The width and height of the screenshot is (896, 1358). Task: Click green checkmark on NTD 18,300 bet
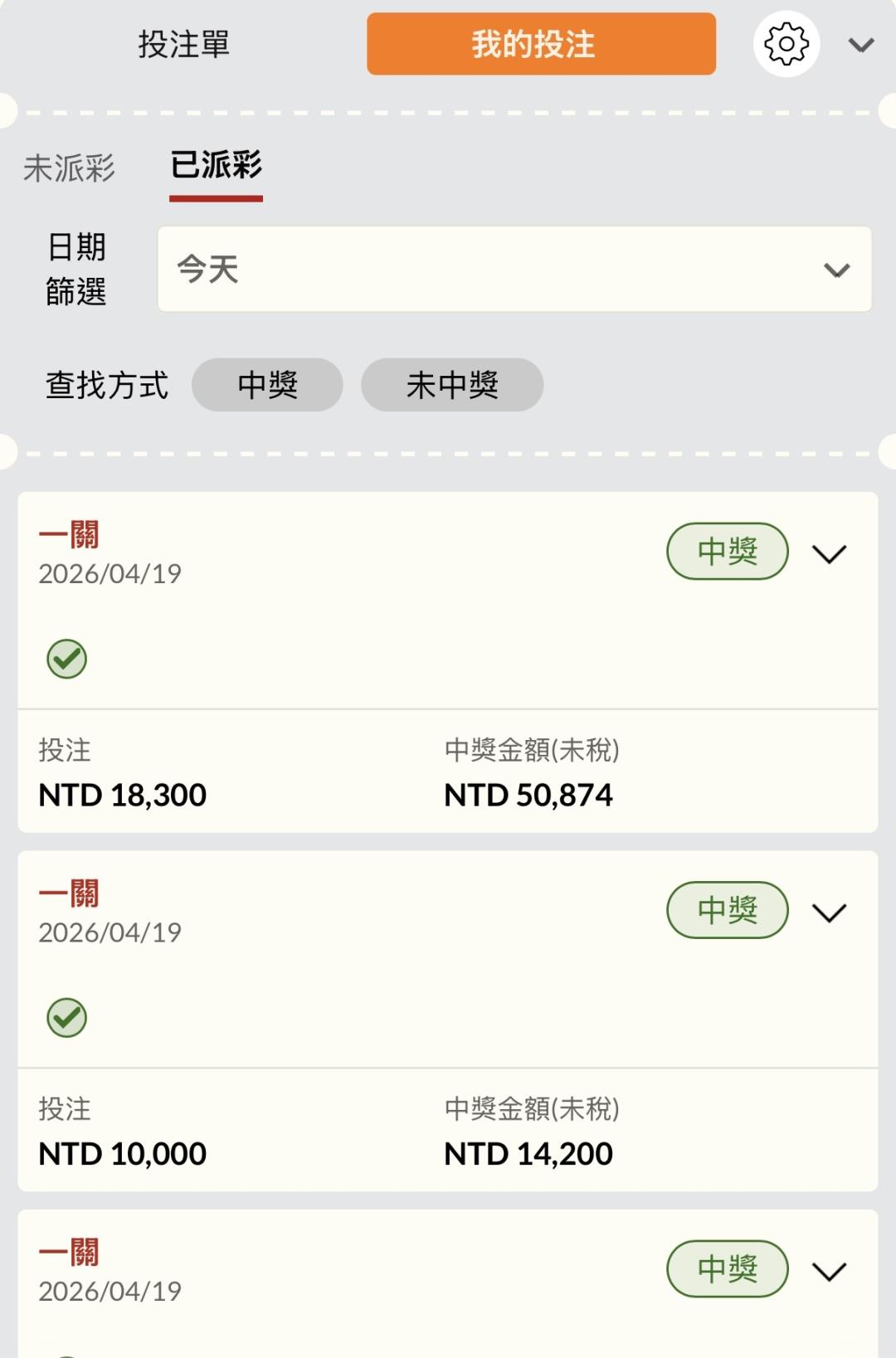click(67, 660)
